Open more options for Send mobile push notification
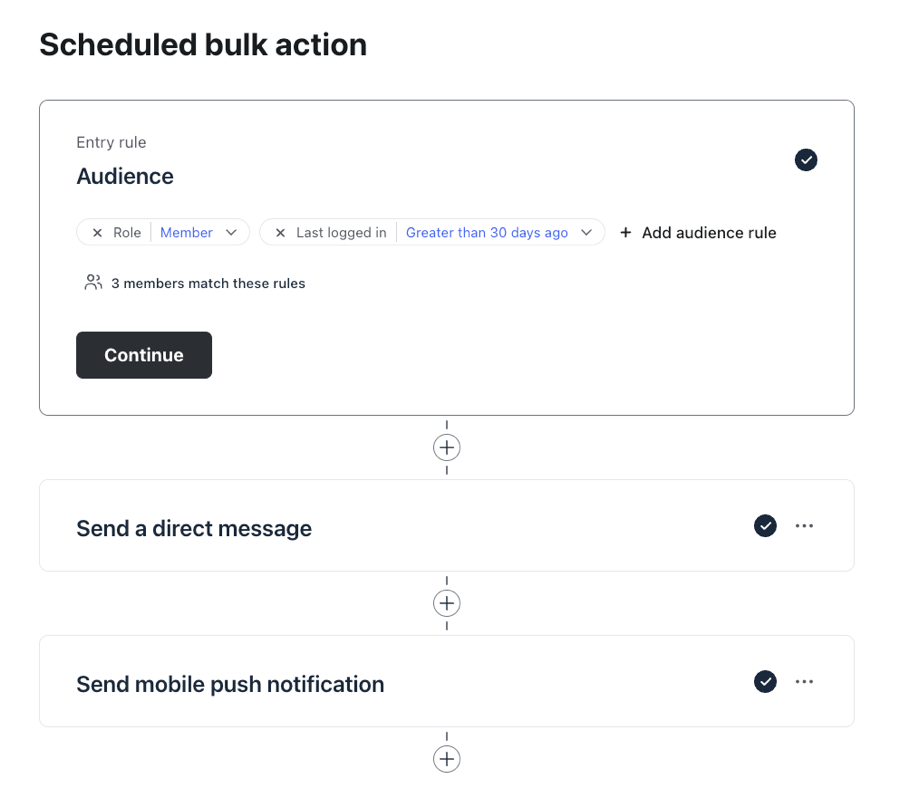The height and width of the screenshot is (798, 900). (x=804, y=682)
